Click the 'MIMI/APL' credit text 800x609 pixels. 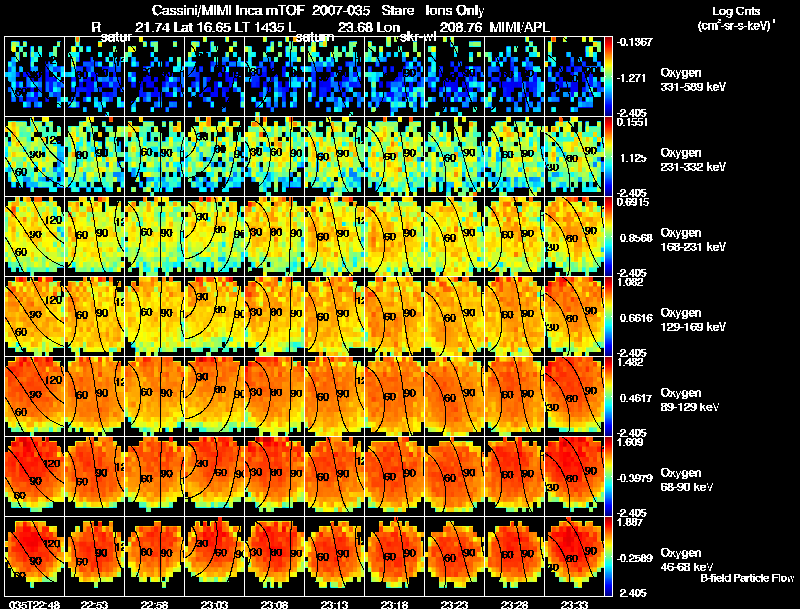(519, 27)
